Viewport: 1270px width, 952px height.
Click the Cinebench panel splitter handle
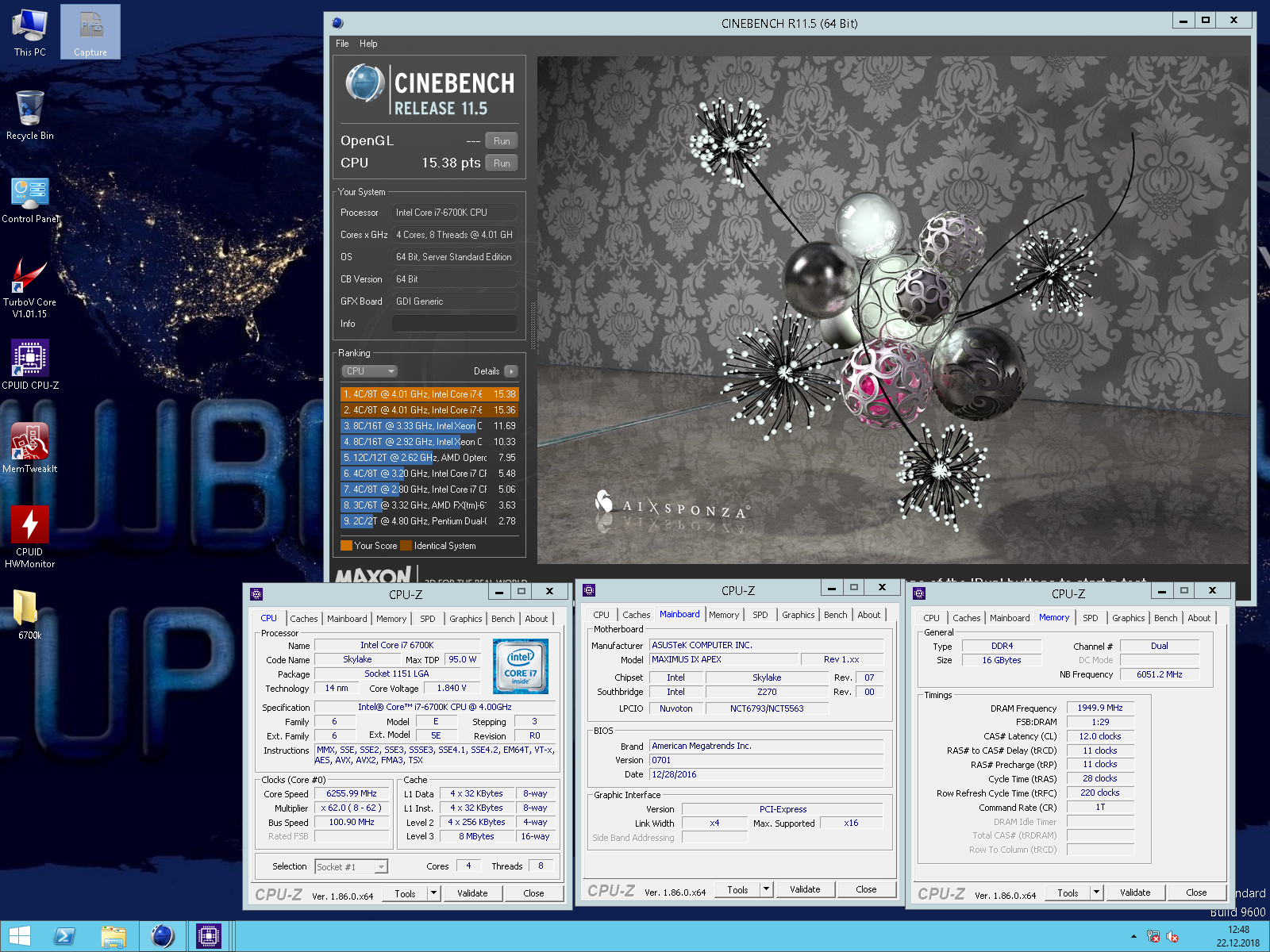(x=533, y=325)
